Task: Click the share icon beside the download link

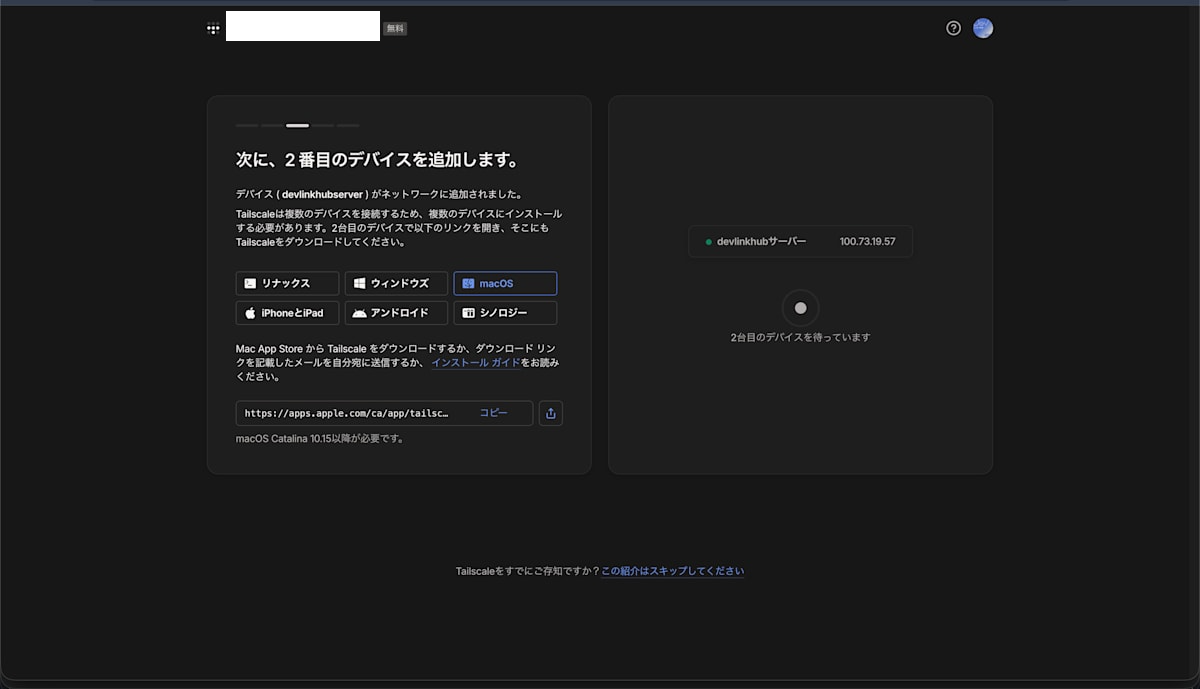Action: click(551, 413)
